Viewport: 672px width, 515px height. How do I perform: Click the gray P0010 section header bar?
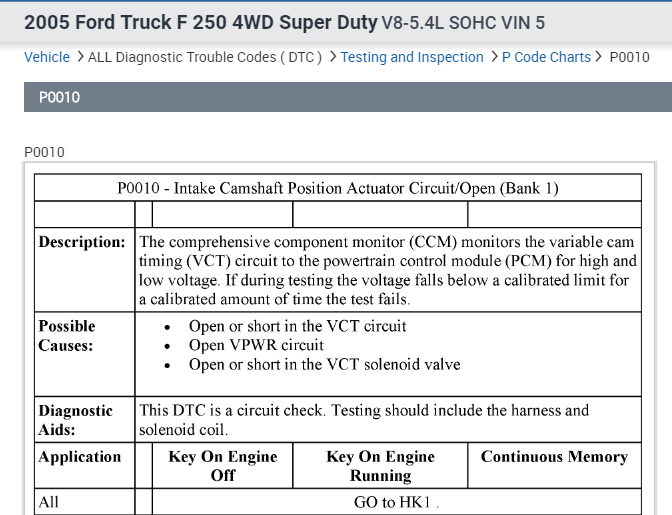pos(336,98)
